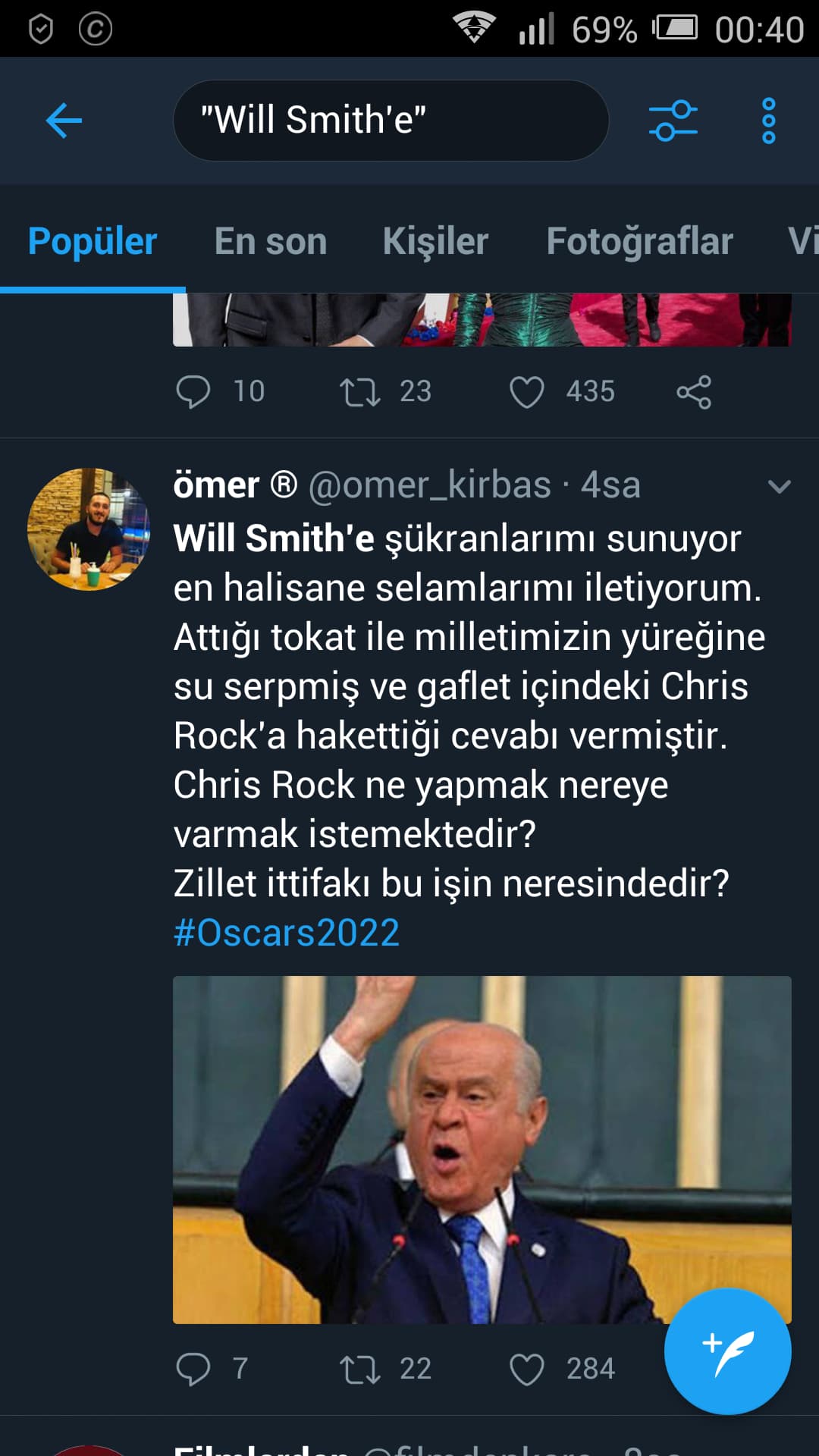Reply to the top tweet with 10 comments

pyautogui.click(x=193, y=392)
